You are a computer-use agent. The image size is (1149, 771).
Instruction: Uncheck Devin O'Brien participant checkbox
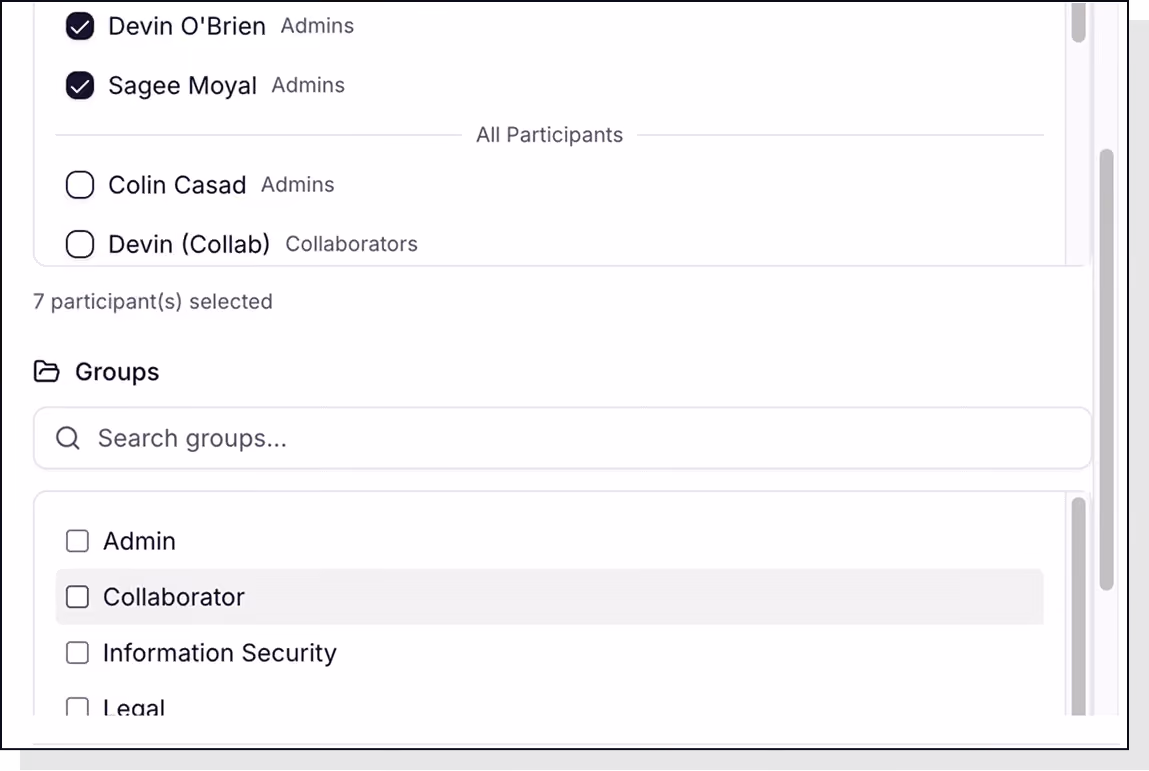pyautogui.click(x=80, y=26)
